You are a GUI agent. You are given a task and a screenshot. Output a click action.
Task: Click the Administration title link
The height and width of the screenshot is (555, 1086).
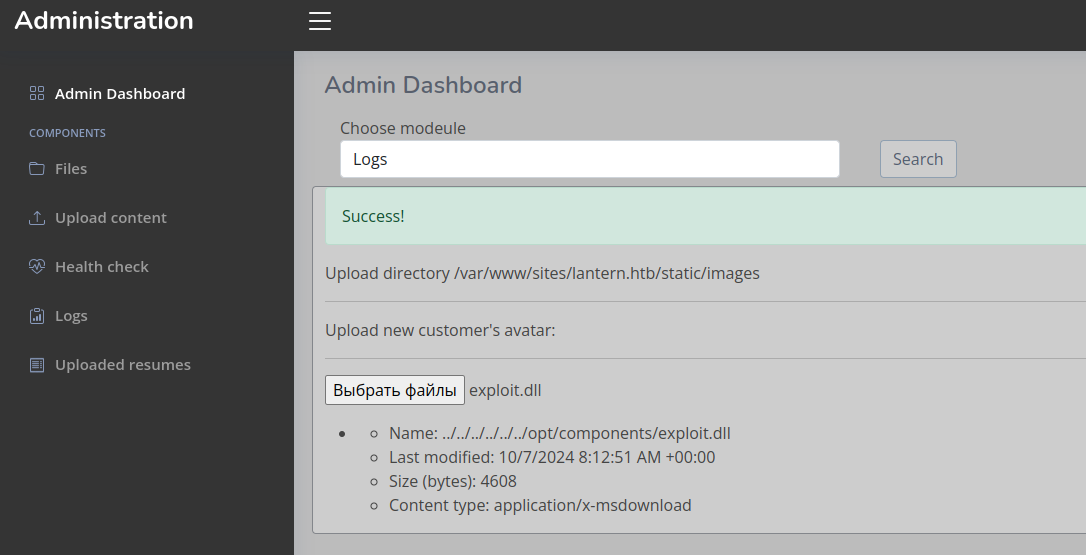104,20
